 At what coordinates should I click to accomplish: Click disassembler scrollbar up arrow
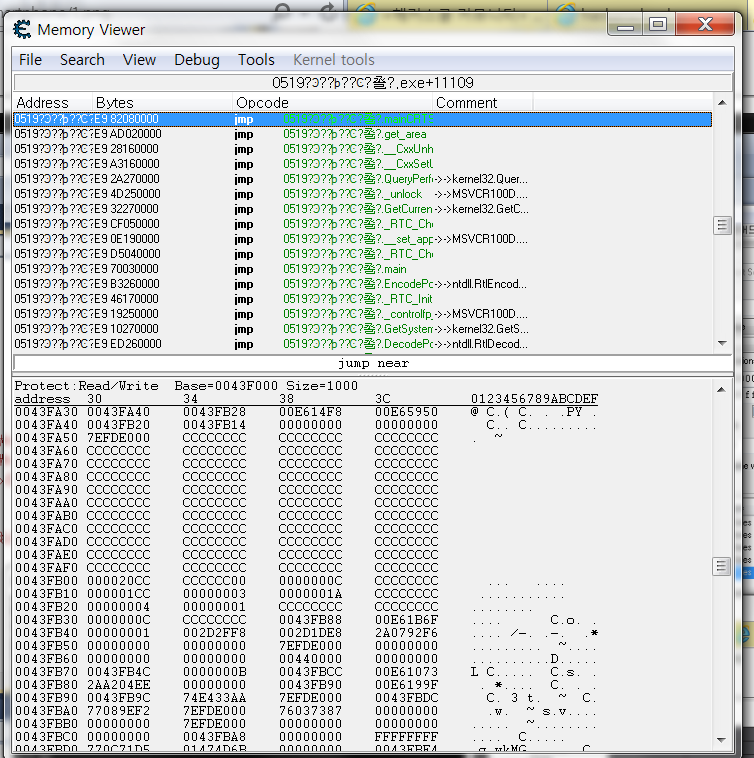[723, 104]
